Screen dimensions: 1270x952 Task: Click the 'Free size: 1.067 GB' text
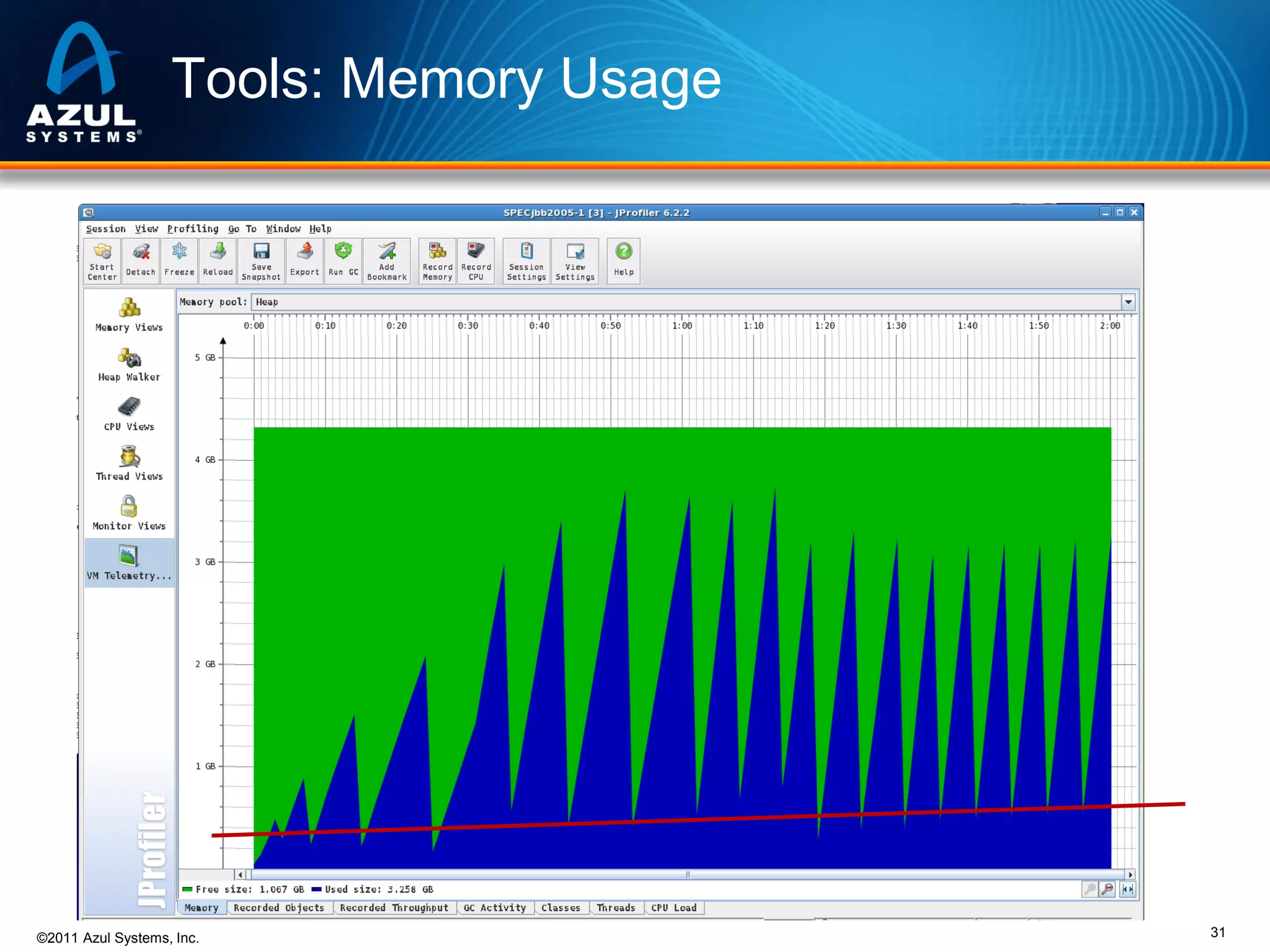click(250, 889)
